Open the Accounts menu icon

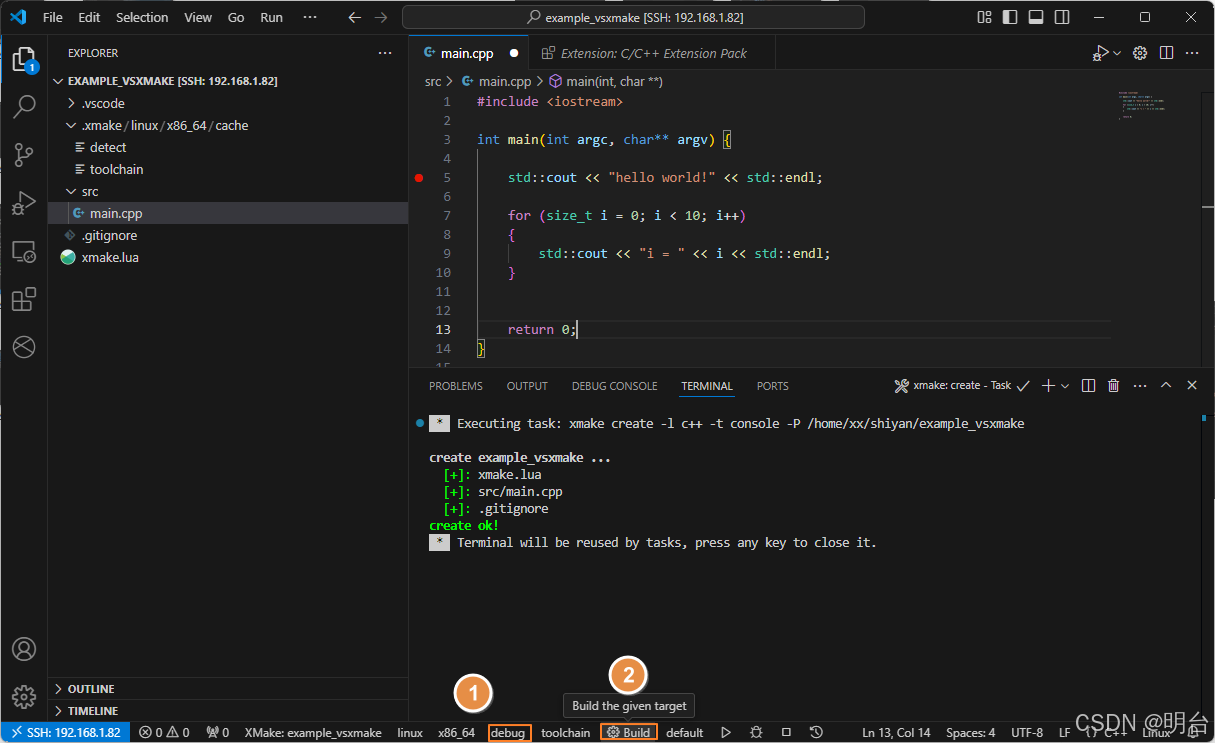coord(24,650)
